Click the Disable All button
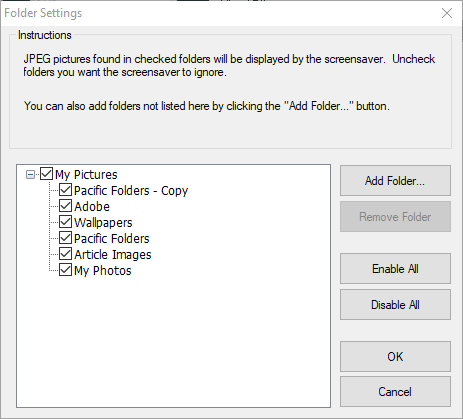Image resolution: width=463 pixels, height=419 pixels. pos(395,305)
